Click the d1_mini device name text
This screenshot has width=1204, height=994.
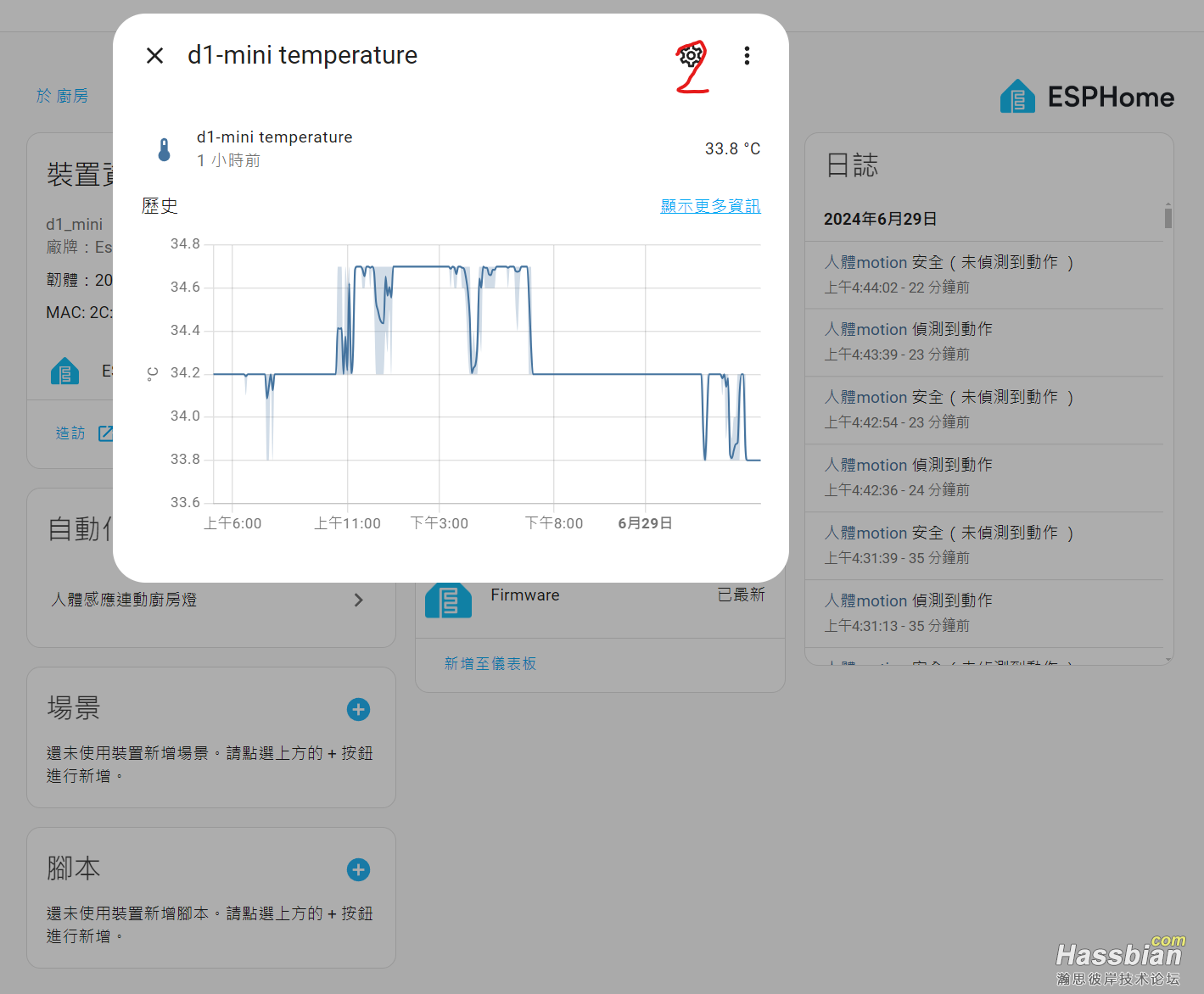(x=74, y=225)
